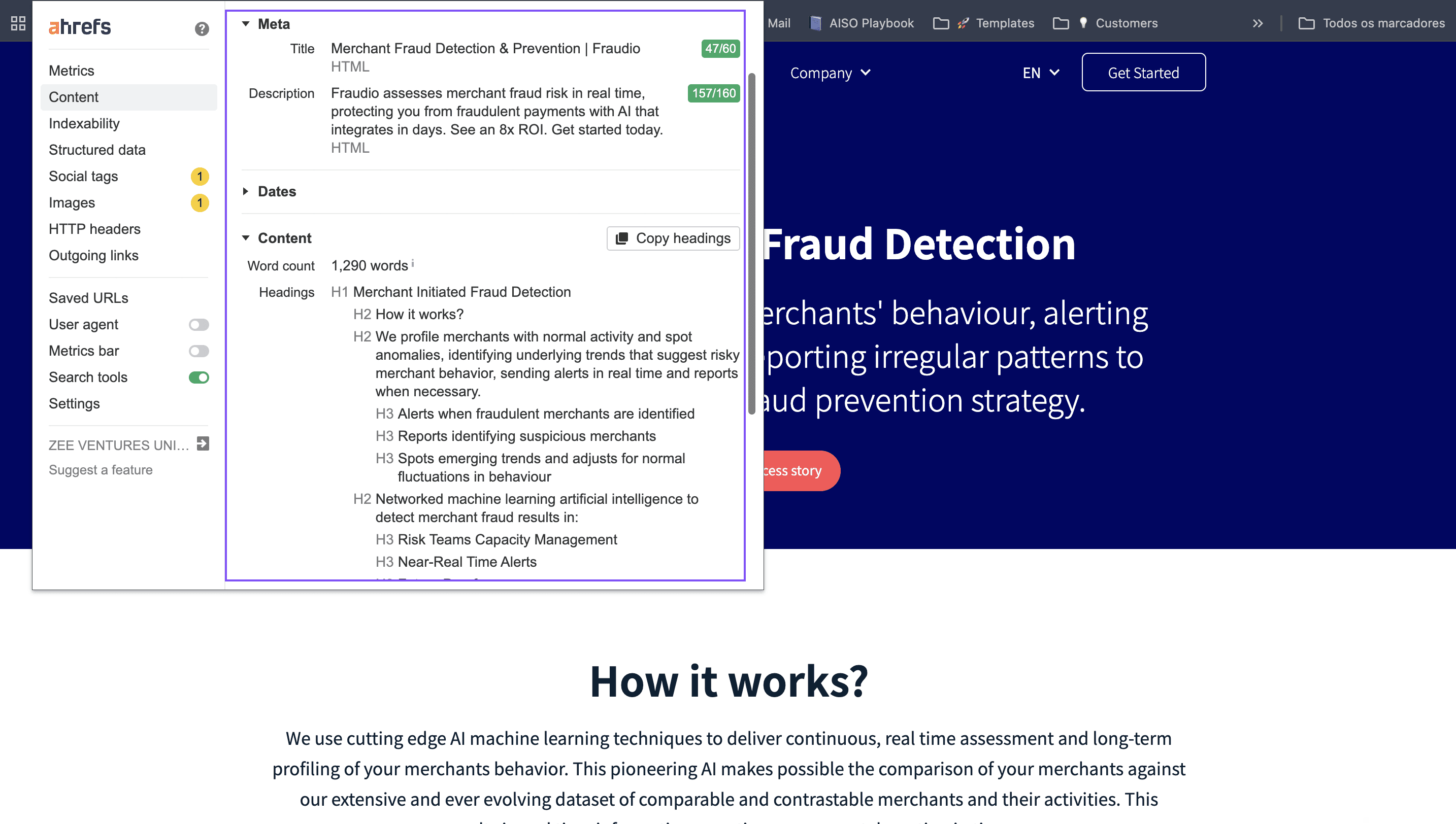Image resolution: width=1456 pixels, height=824 pixels.
Task: Go to Indexability section
Action: (x=128, y=124)
